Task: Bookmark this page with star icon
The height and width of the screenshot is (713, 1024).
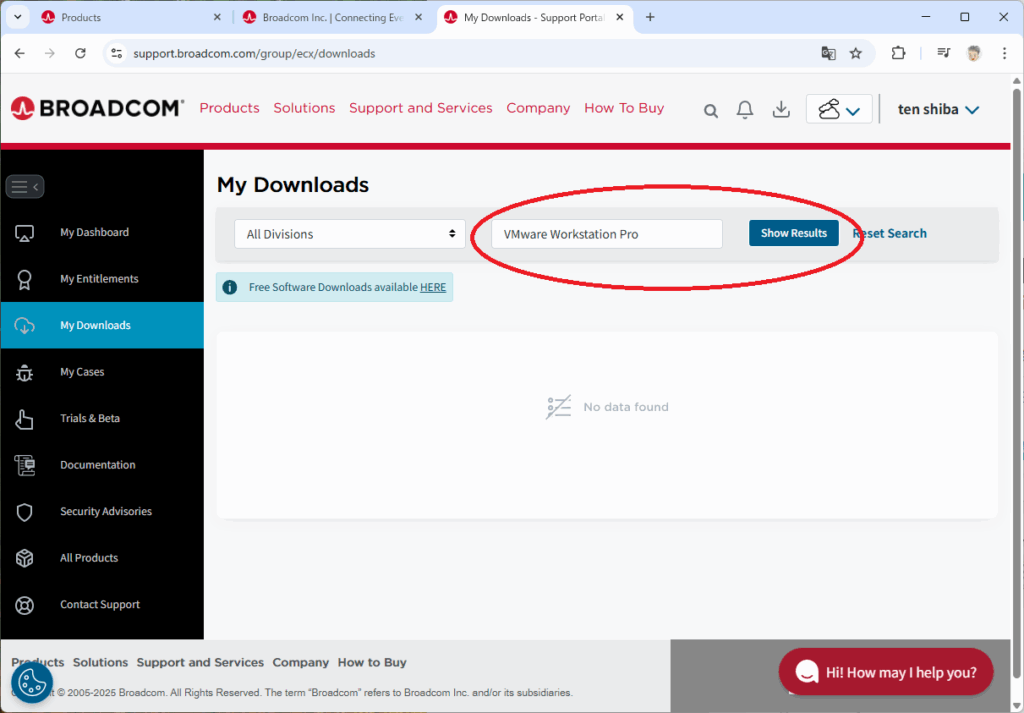Action: coord(856,53)
